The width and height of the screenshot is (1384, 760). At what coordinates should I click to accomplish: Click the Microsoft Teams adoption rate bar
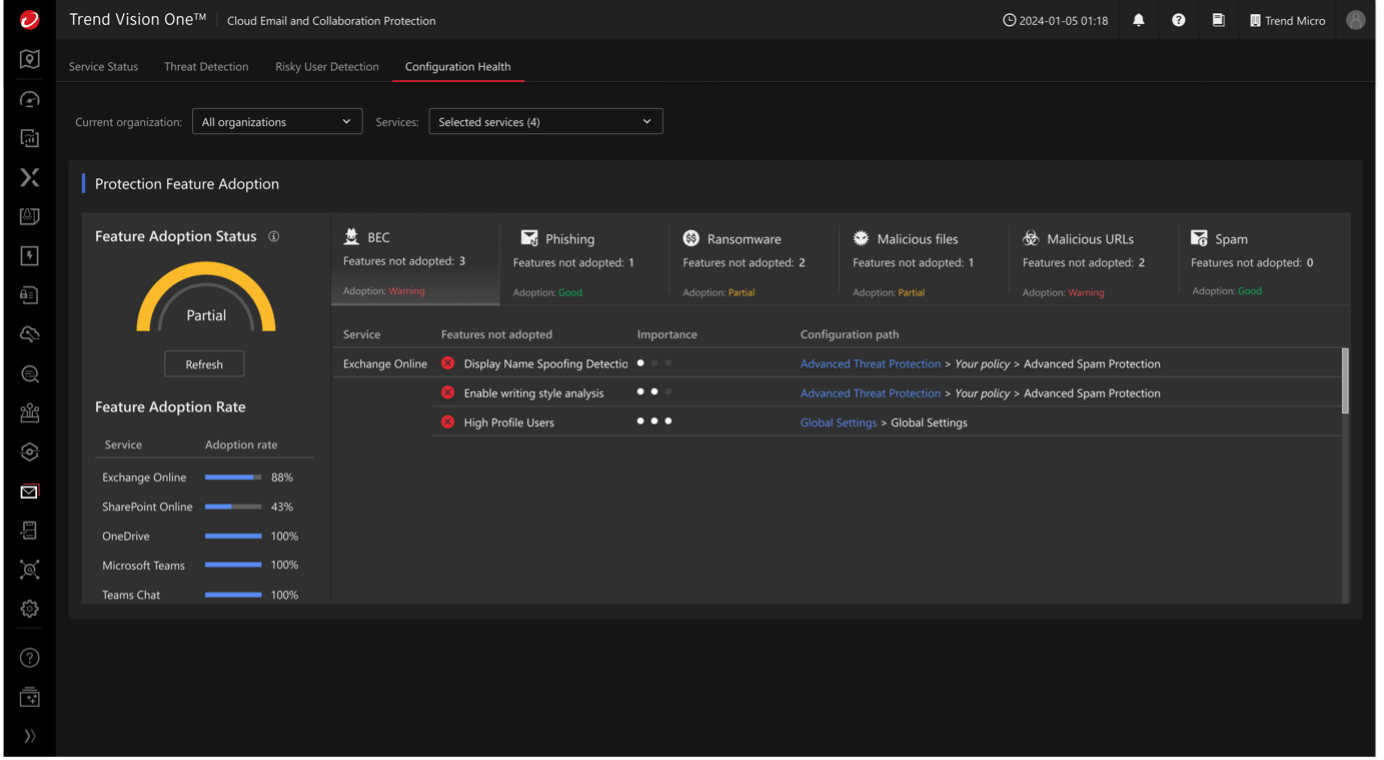pyautogui.click(x=233, y=565)
